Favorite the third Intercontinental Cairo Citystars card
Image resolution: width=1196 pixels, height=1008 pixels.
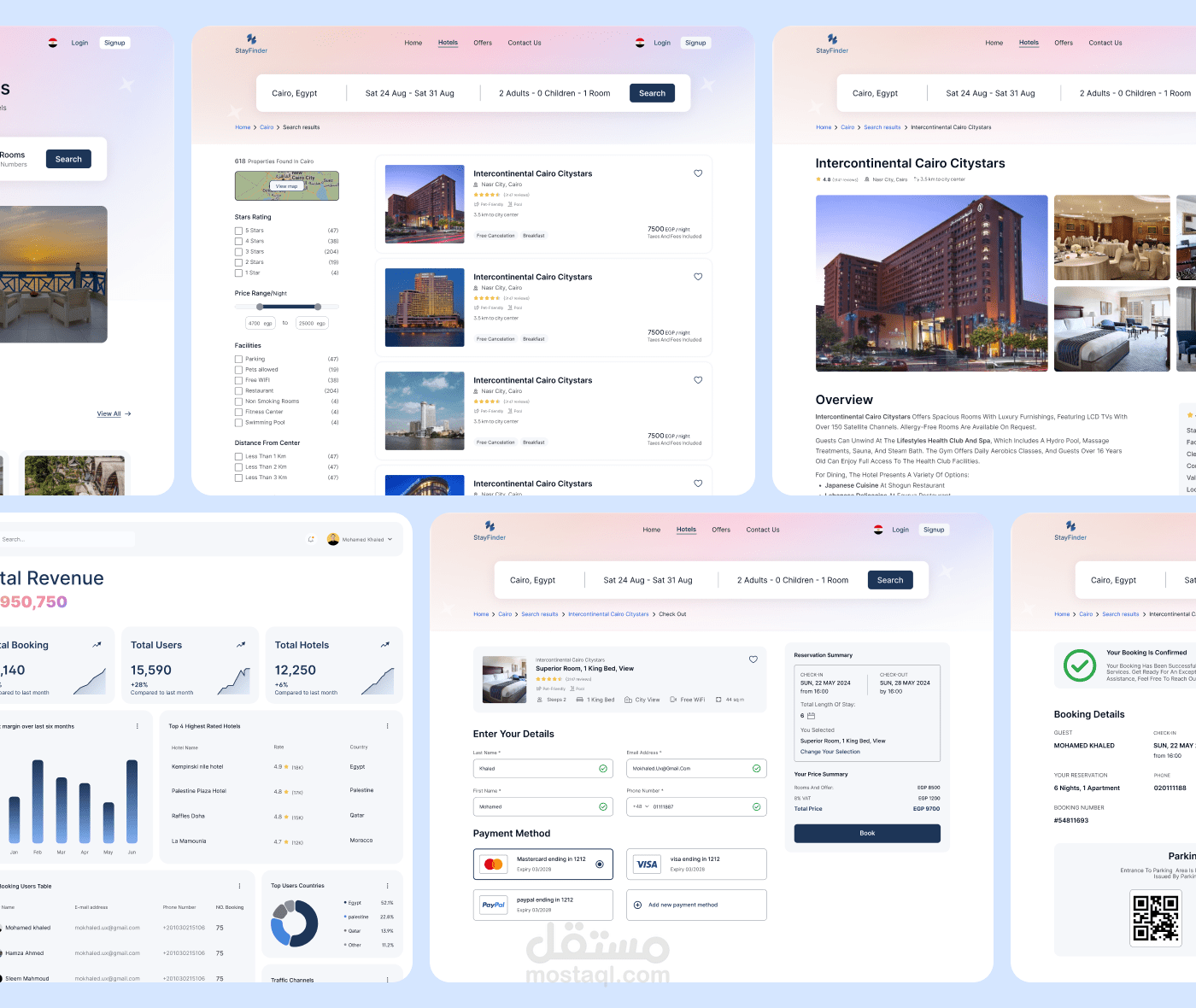(x=698, y=380)
